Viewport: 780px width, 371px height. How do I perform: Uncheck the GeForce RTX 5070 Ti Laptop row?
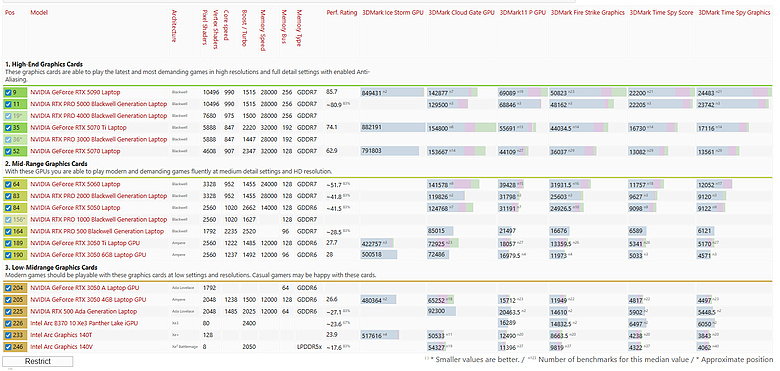8,128
